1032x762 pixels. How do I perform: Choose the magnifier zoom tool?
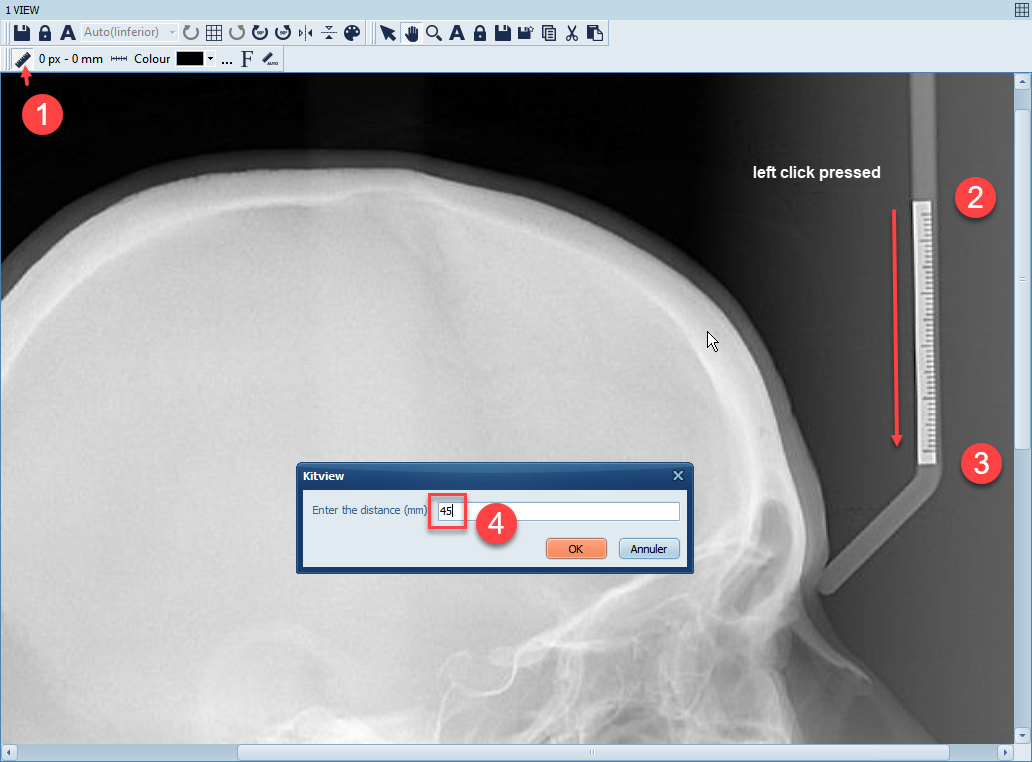coord(434,33)
